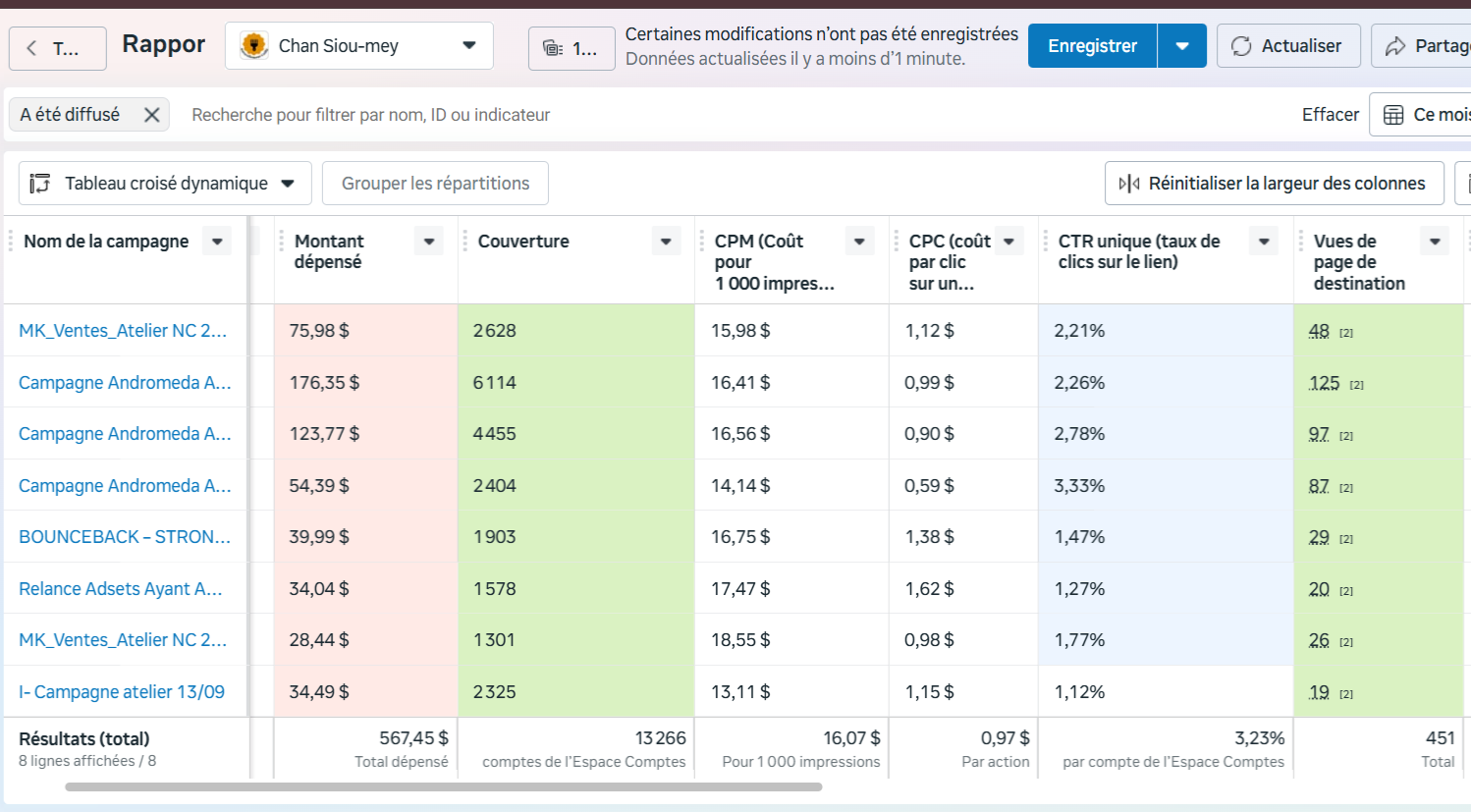This screenshot has width=1471, height=812.
Task: Open the Nom de la campagne column menu
Action: pos(217,242)
